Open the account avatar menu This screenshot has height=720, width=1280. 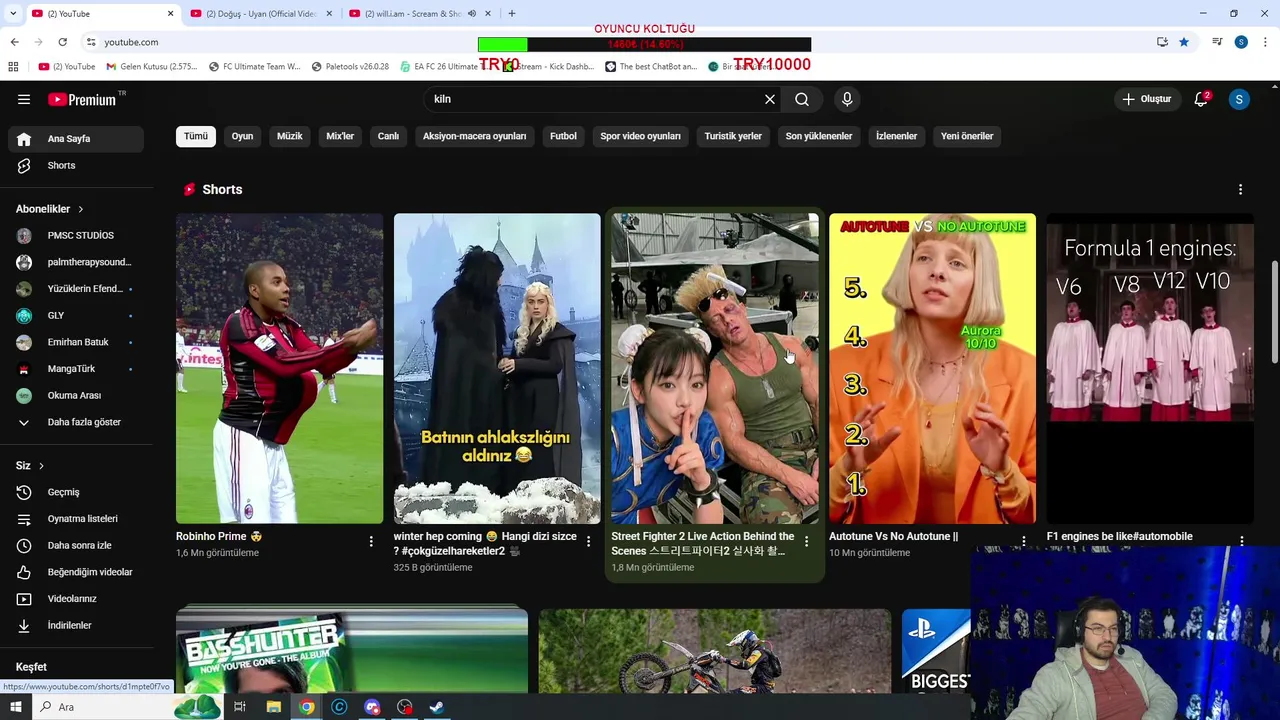point(1239,99)
